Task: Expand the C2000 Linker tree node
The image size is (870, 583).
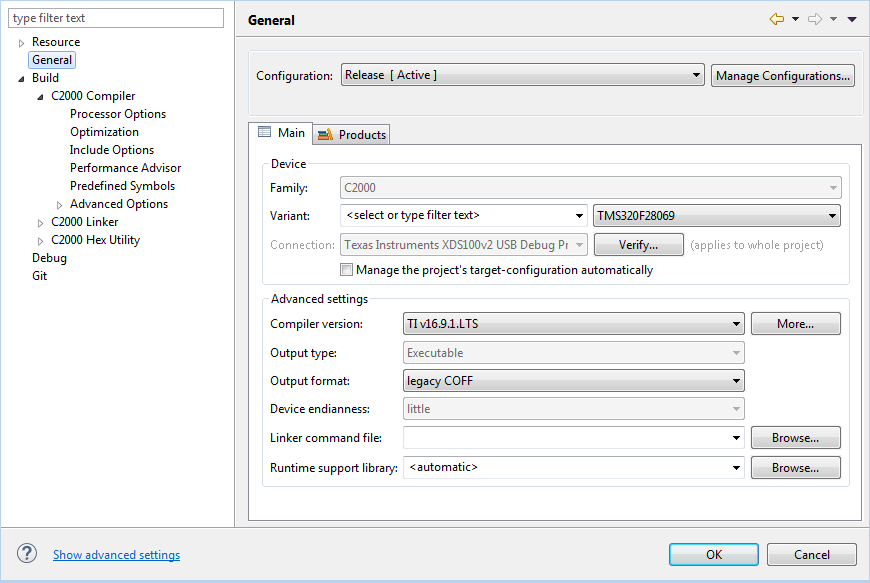Action: (41, 223)
